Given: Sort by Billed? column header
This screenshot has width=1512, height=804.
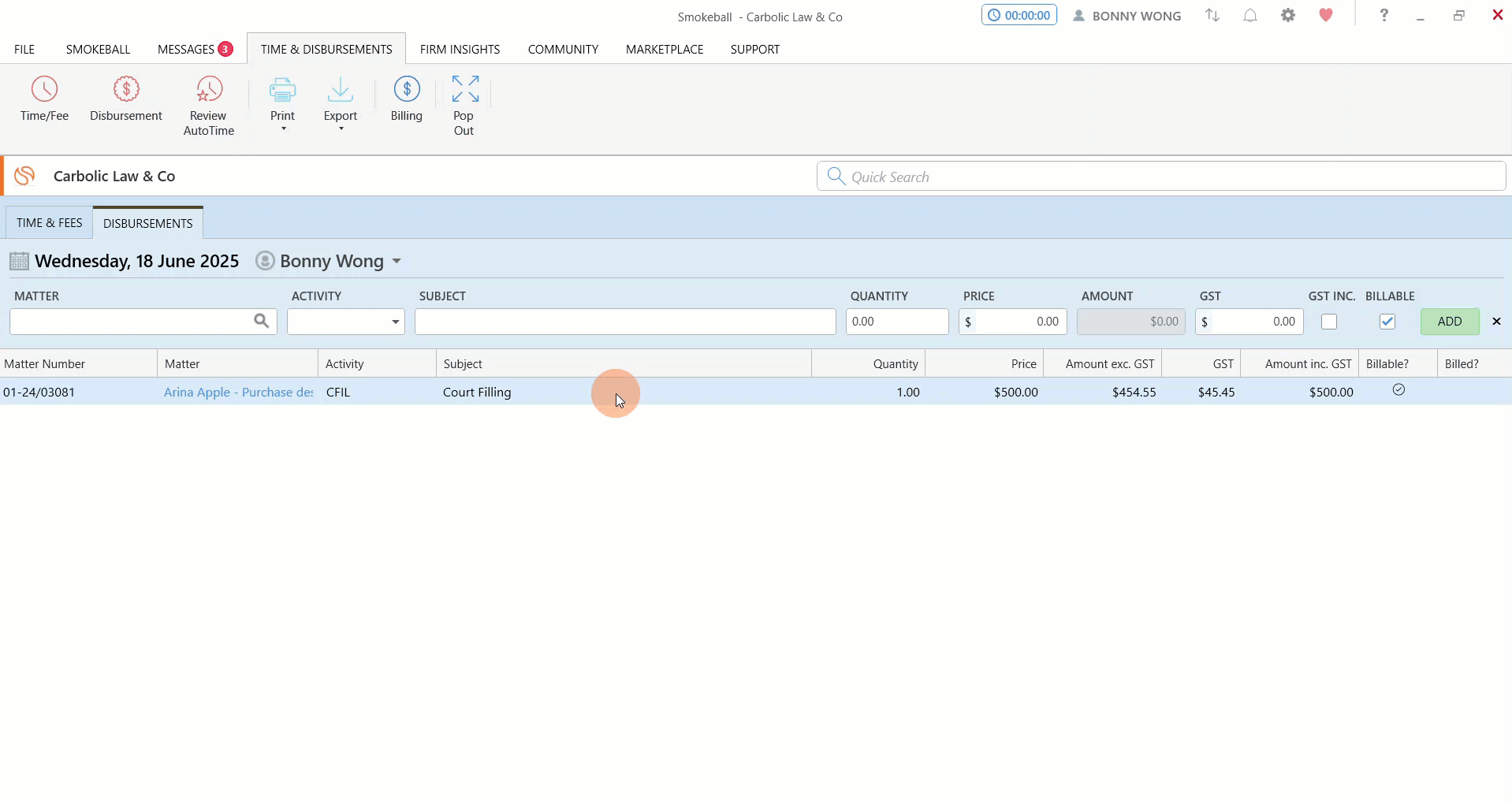Looking at the screenshot, I should 1474,363.
